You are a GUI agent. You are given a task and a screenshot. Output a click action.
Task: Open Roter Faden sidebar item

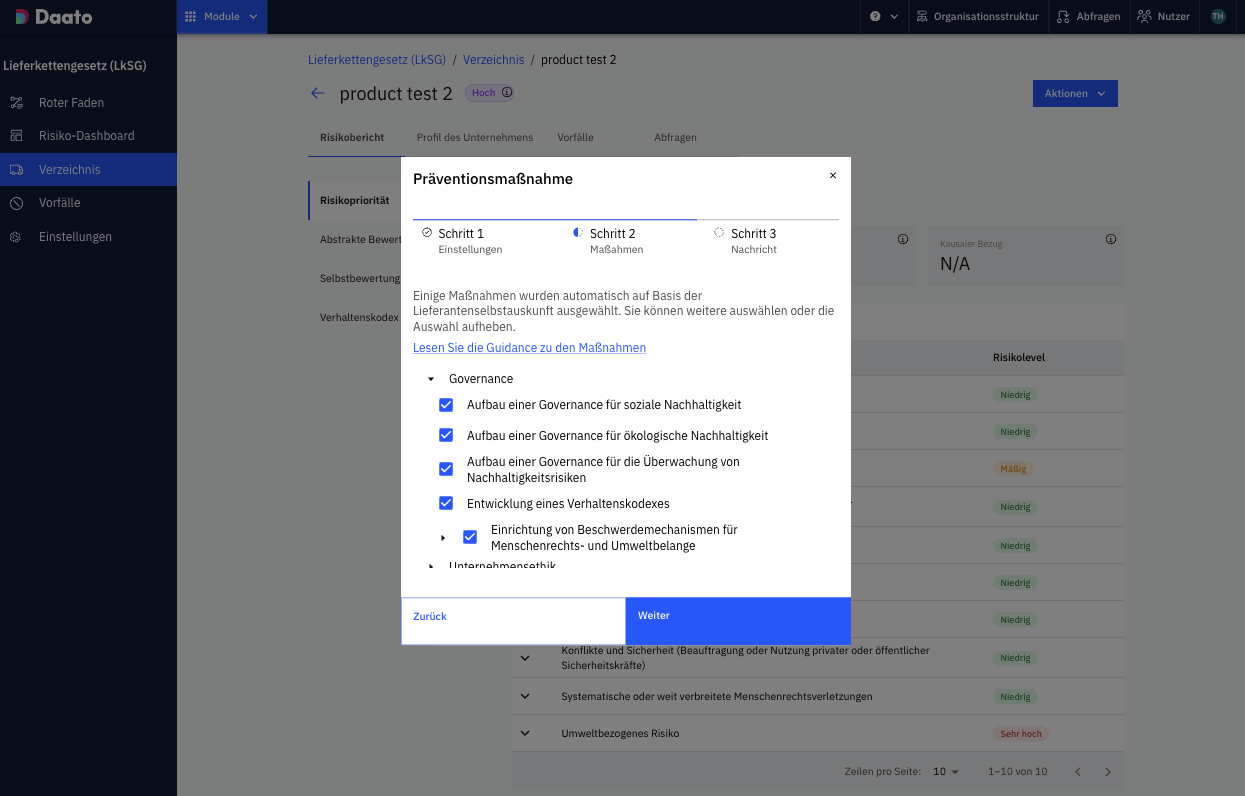point(88,103)
